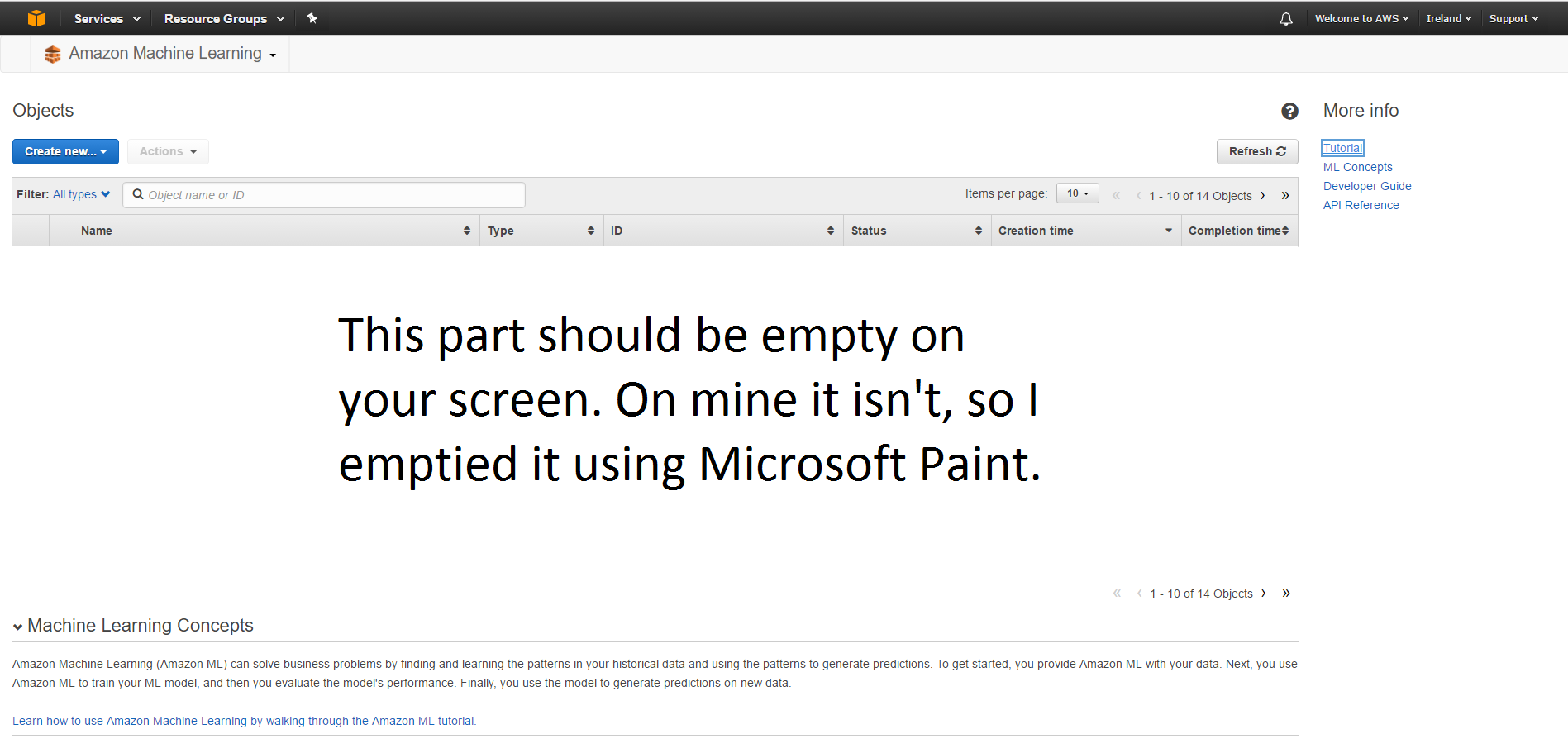1568x739 pixels.
Task: Expand the Filter All types dropdown
Action: click(x=81, y=195)
